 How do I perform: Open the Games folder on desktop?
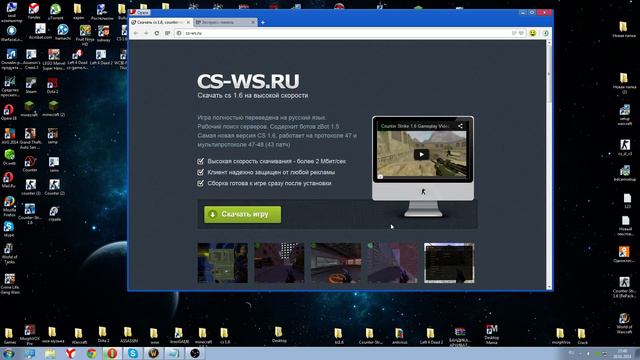[9, 336]
